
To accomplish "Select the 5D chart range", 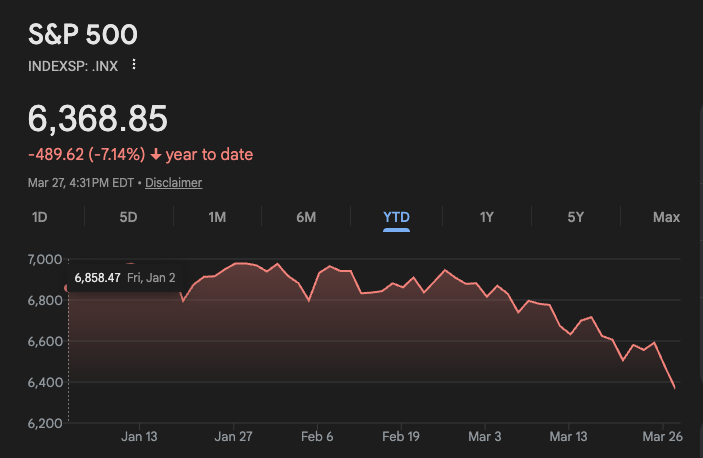I will pos(128,217).
